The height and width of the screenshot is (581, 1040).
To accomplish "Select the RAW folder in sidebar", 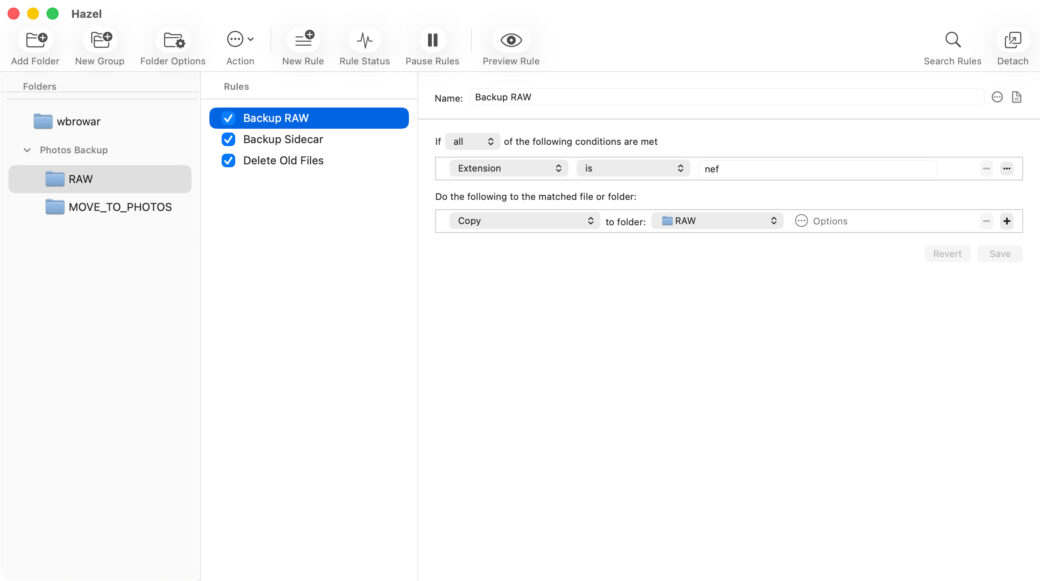I will 99,179.
